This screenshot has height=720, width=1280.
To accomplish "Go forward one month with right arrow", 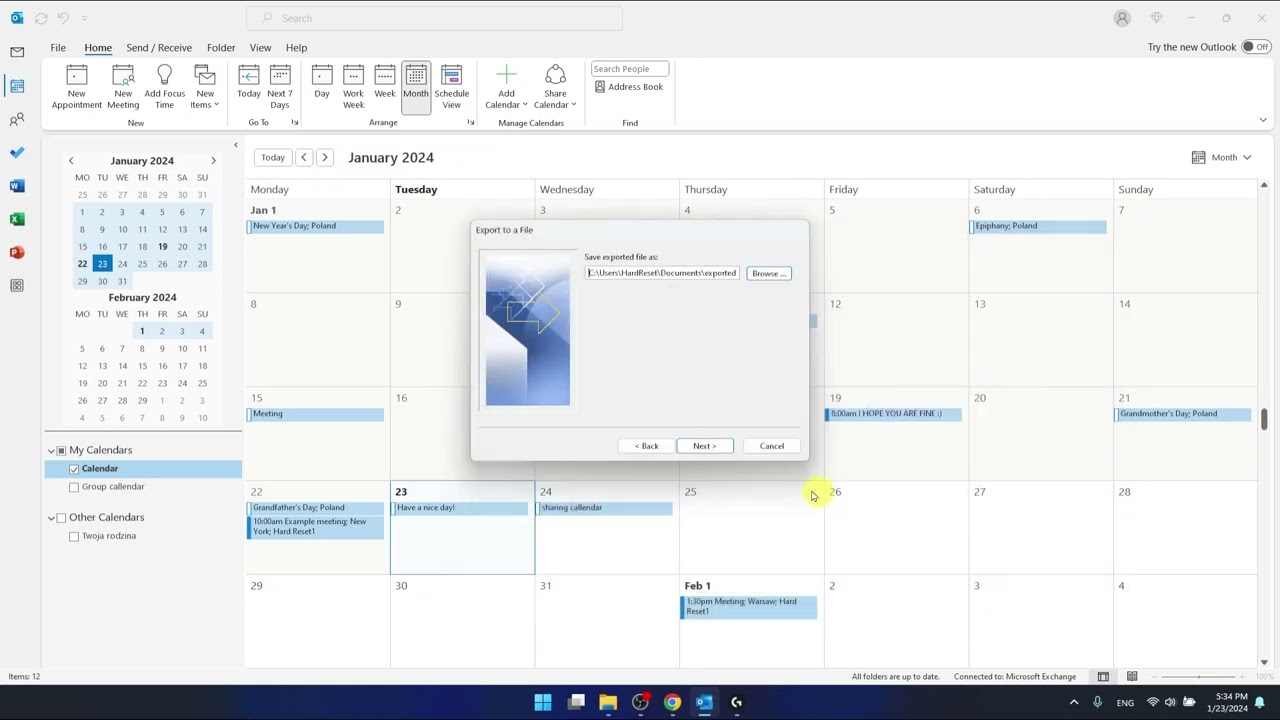I will 325,158.
